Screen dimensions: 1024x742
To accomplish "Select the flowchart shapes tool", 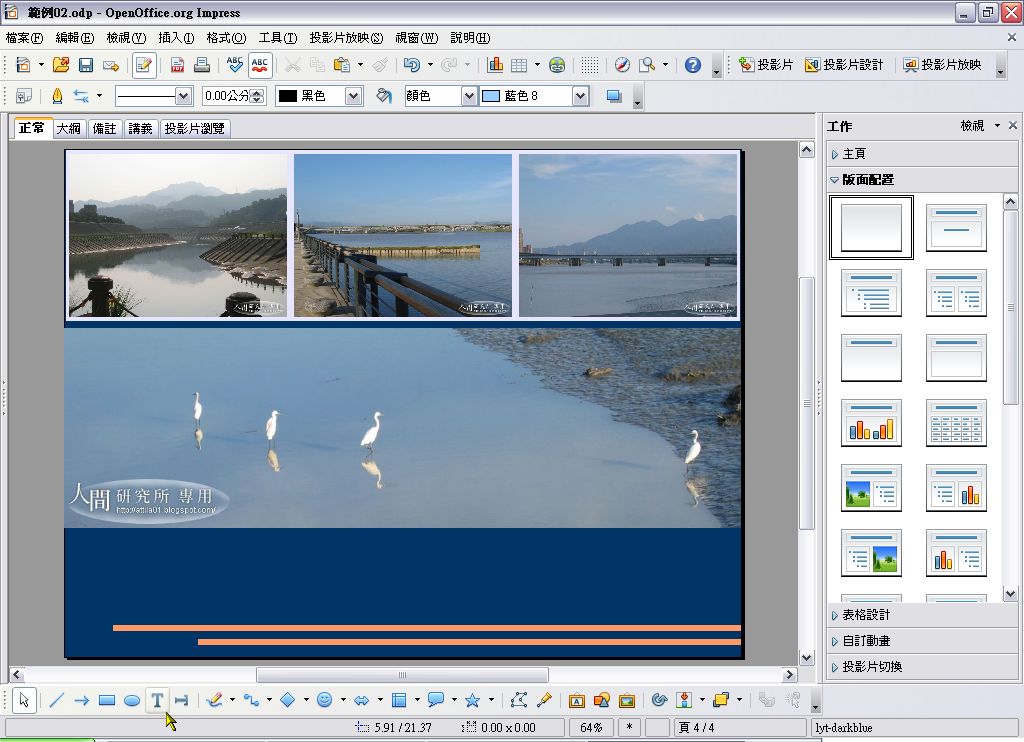I will [x=399, y=700].
